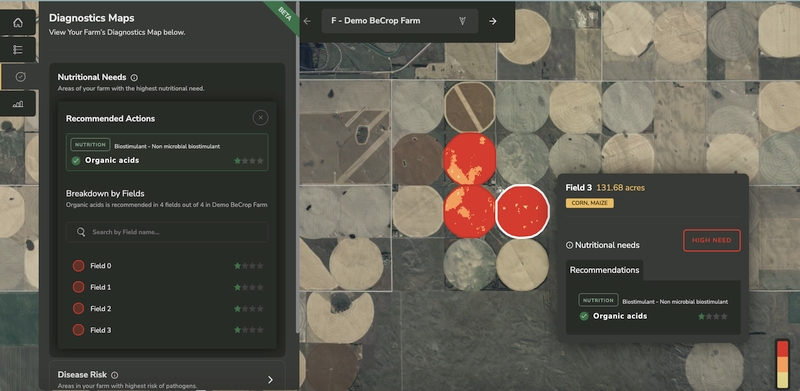Viewport: 800px width, 391px height.
Task: Switch to the Recommendations tab
Action: point(604,270)
